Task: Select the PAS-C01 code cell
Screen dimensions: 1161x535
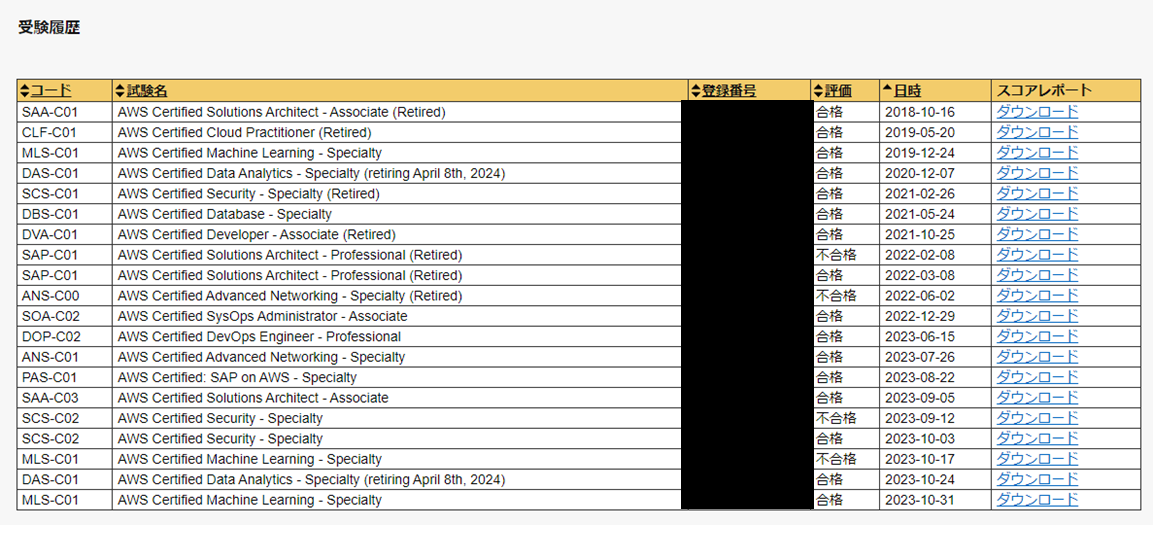Action: 64,377
